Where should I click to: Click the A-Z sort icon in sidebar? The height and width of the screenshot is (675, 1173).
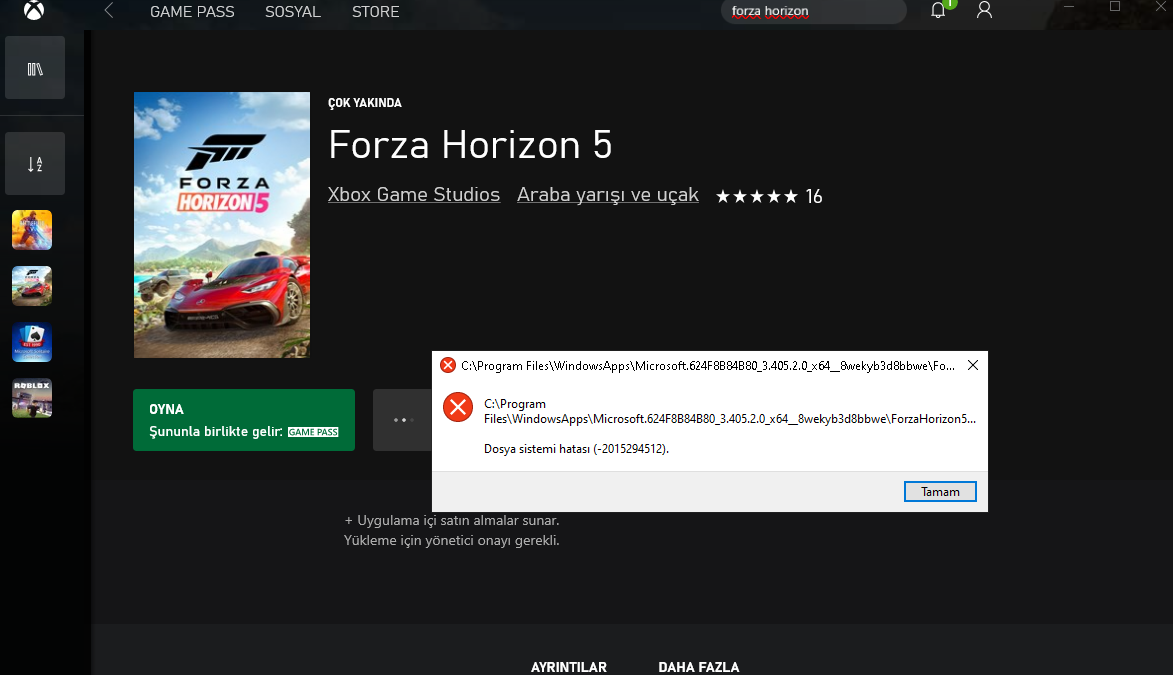pyautogui.click(x=35, y=164)
